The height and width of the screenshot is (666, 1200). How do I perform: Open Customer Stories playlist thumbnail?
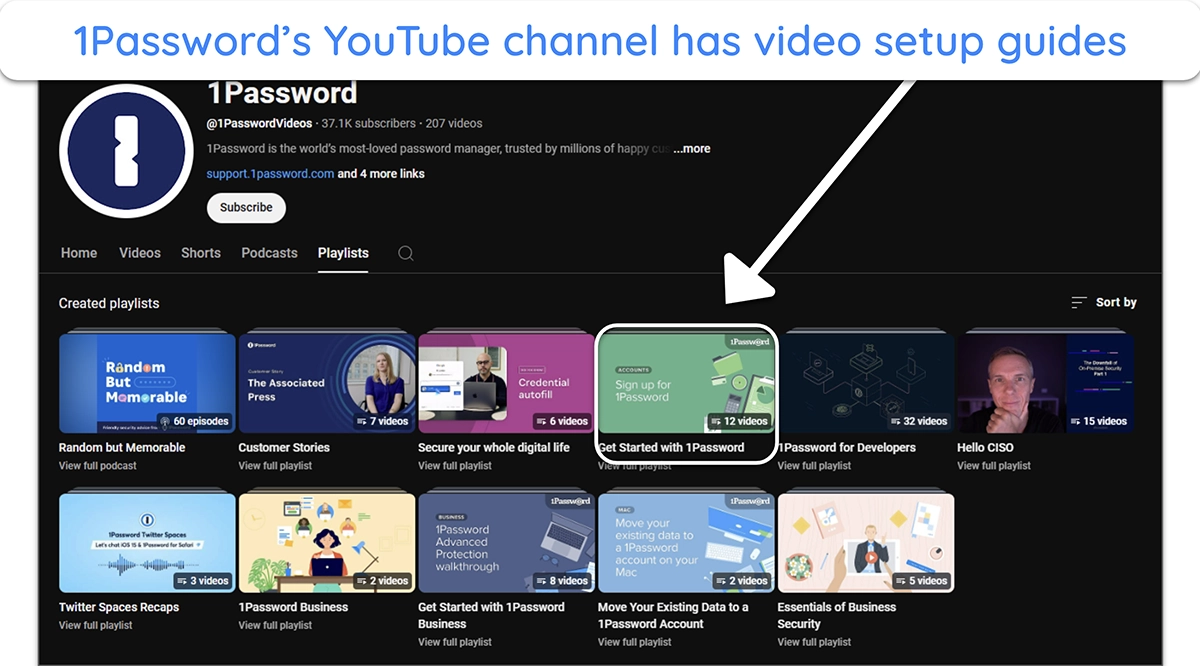[x=327, y=383]
